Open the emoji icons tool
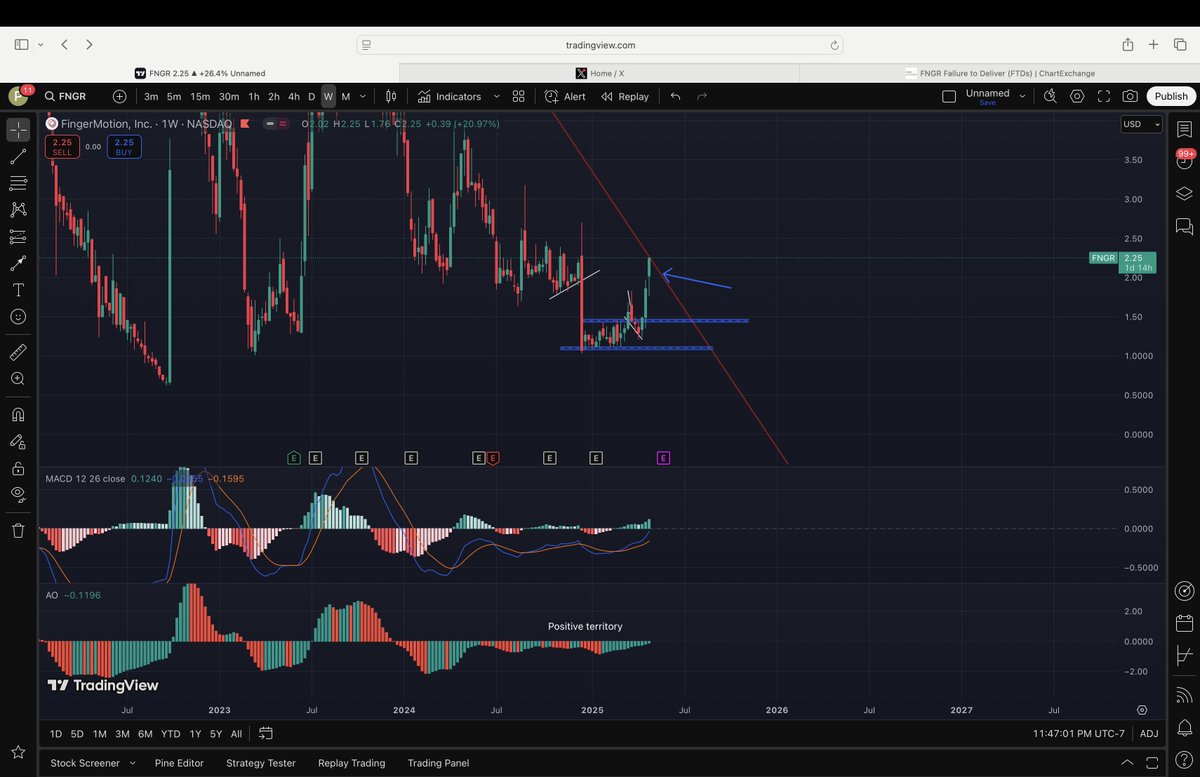The height and width of the screenshot is (777, 1200). [x=18, y=316]
